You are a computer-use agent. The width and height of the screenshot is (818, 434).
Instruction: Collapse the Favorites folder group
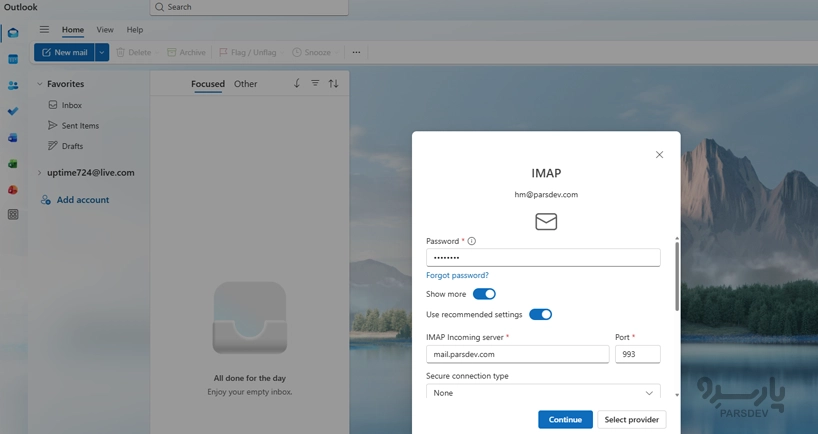40,84
